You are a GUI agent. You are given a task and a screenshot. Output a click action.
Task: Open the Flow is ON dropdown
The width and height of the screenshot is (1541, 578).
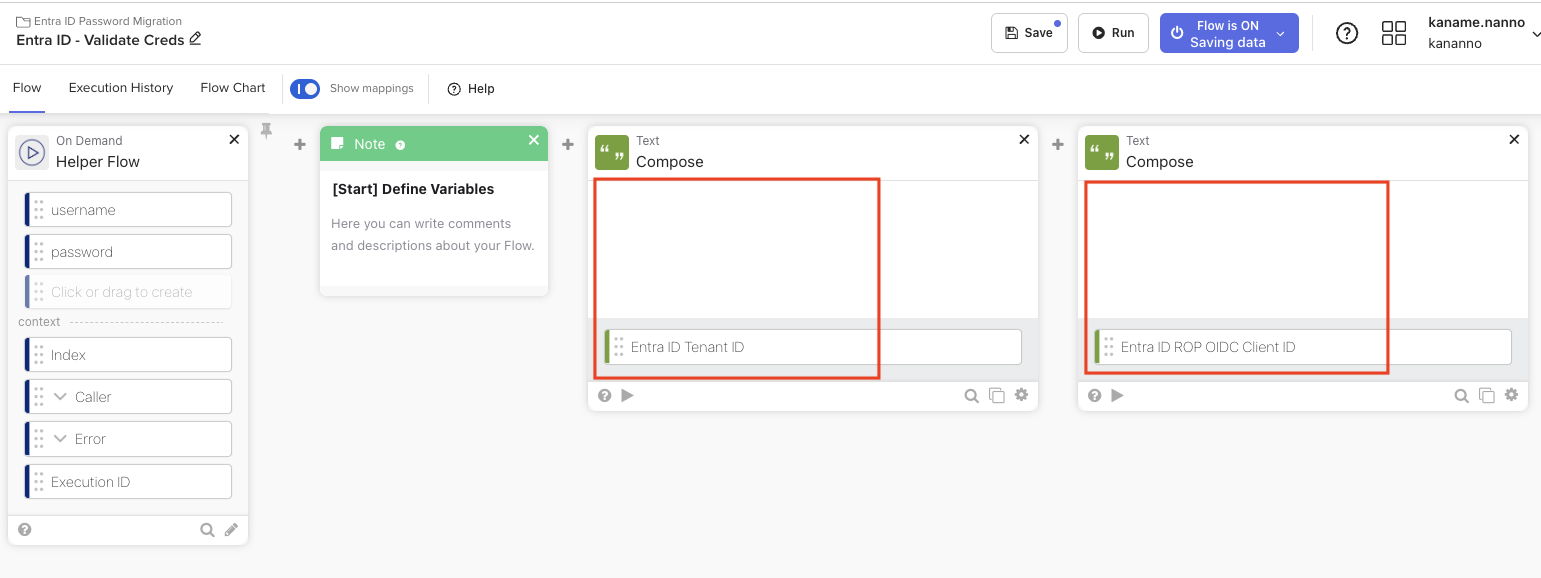[x=1280, y=33]
